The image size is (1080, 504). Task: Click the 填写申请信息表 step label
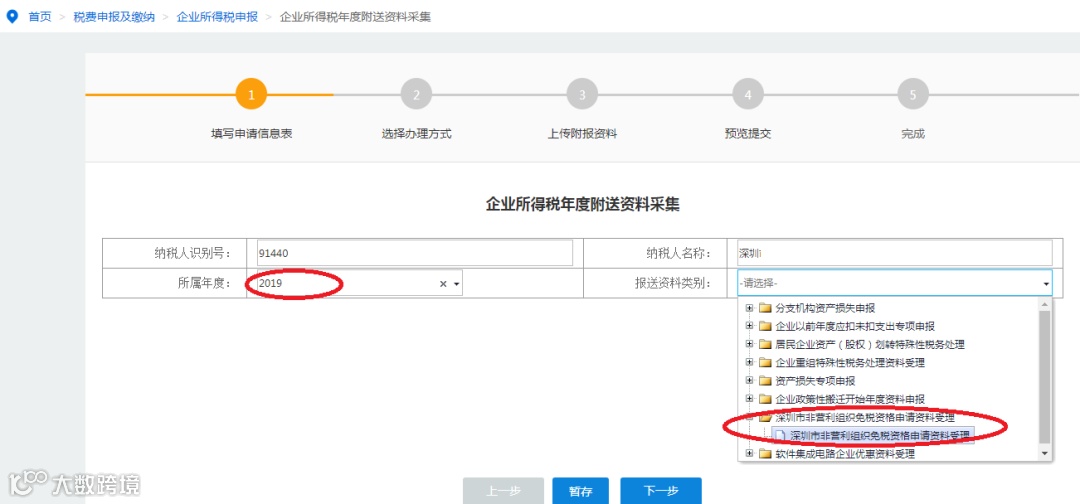[251, 134]
